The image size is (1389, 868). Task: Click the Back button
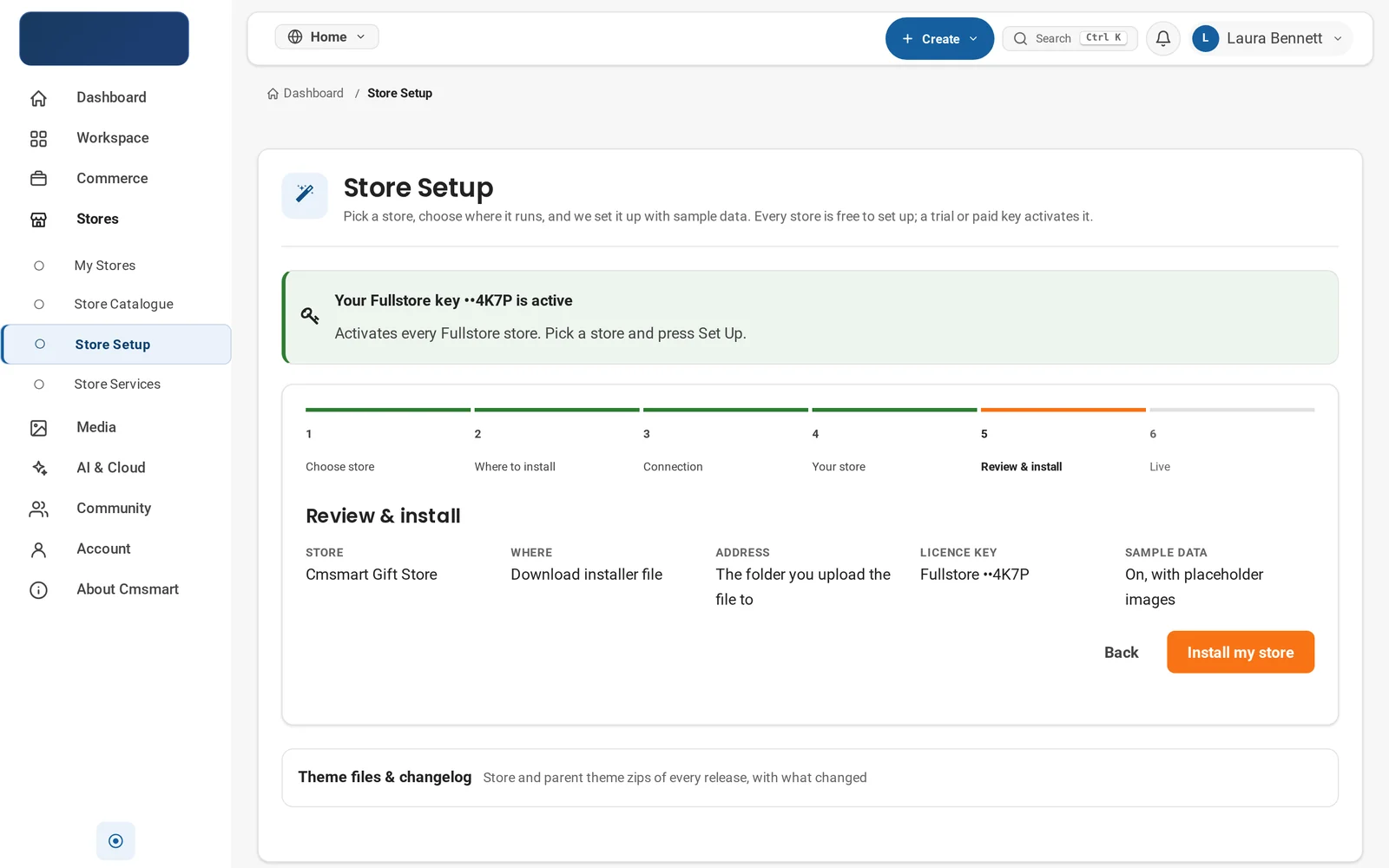tap(1121, 652)
